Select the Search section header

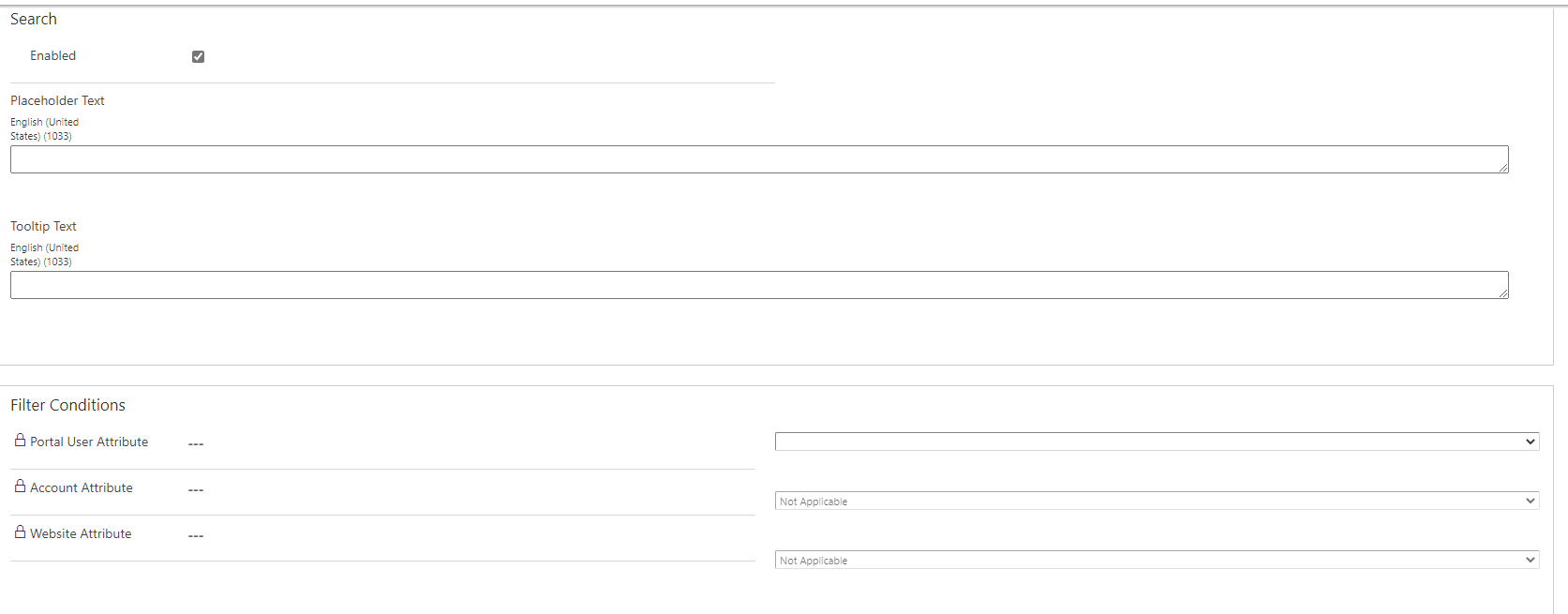pos(33,19)
